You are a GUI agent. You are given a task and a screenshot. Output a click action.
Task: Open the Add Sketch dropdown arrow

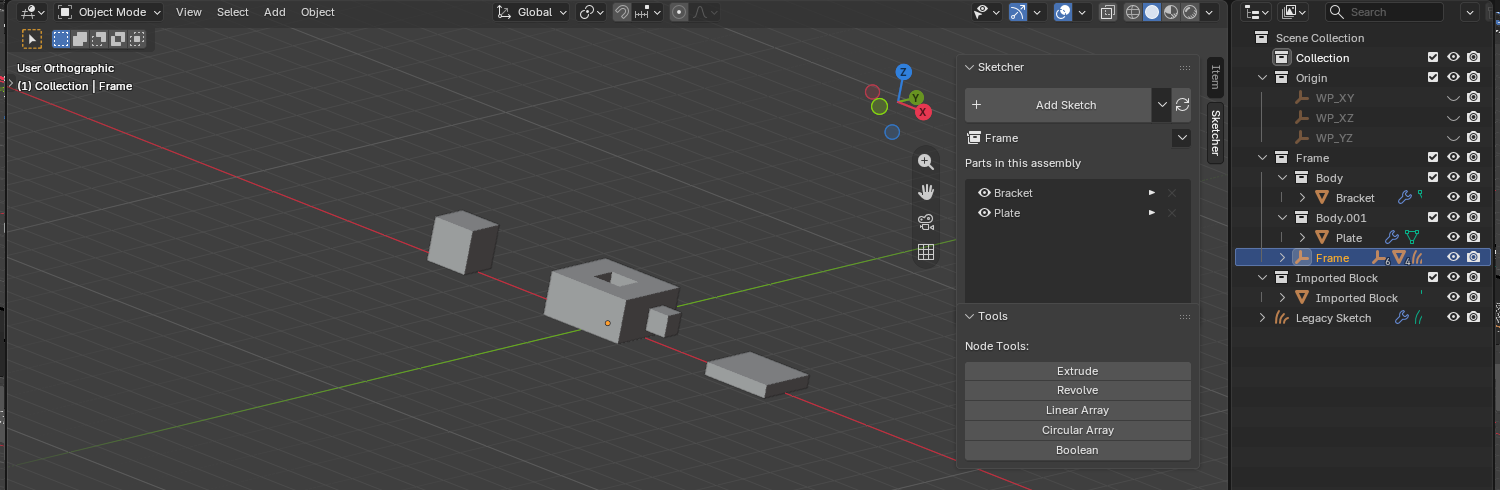pos(1161,105)
